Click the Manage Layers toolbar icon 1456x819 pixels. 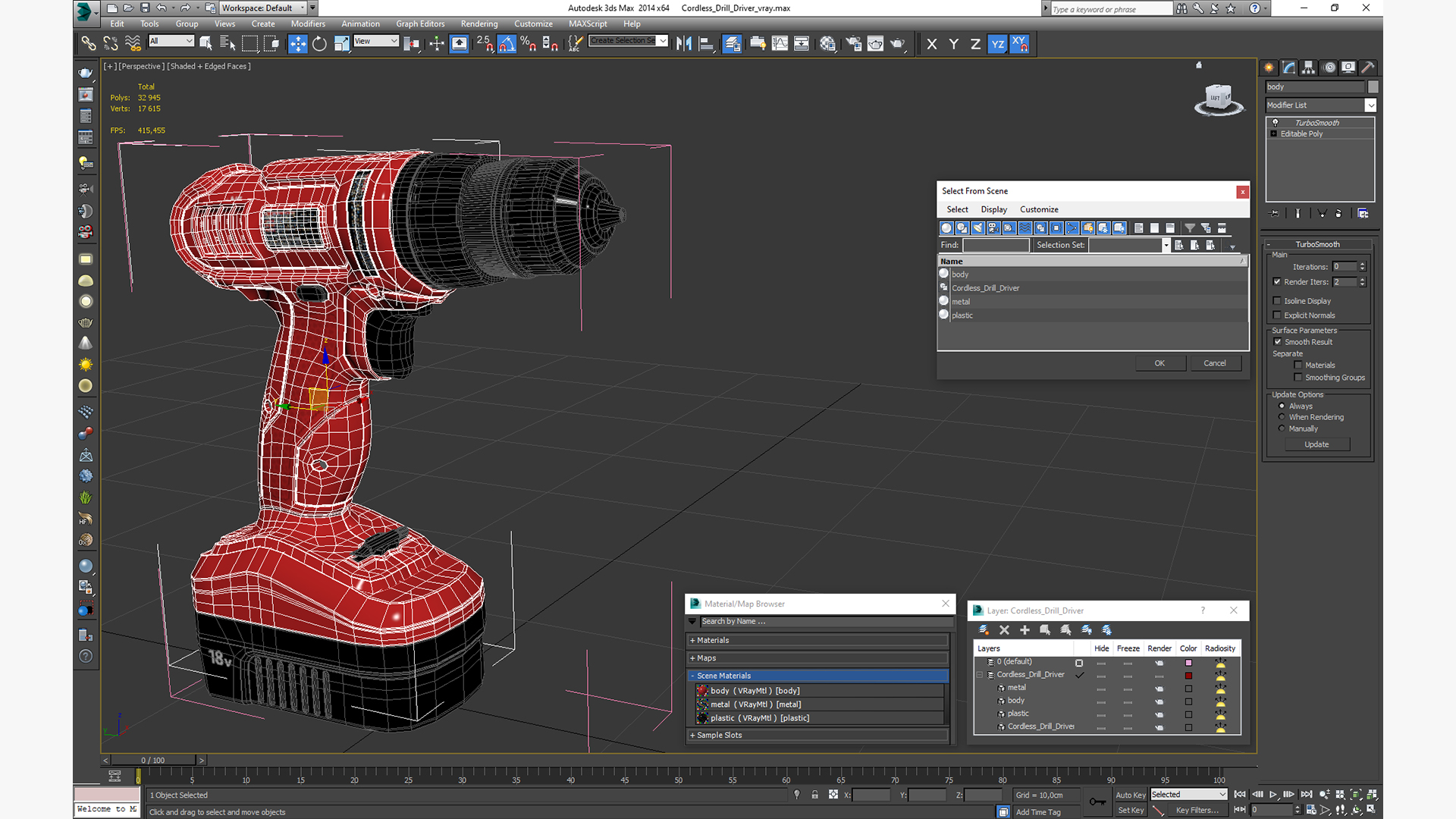[732, 44]
